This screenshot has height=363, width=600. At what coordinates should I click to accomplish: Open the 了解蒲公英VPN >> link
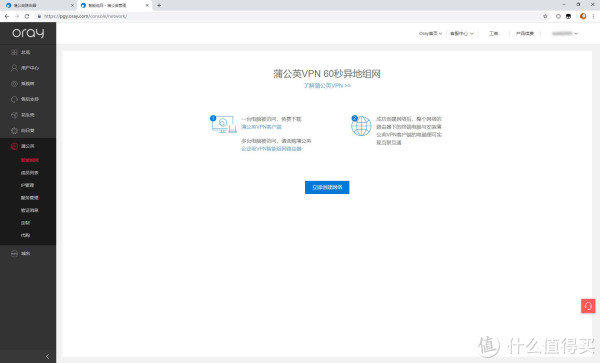click(x=327, y=86)
